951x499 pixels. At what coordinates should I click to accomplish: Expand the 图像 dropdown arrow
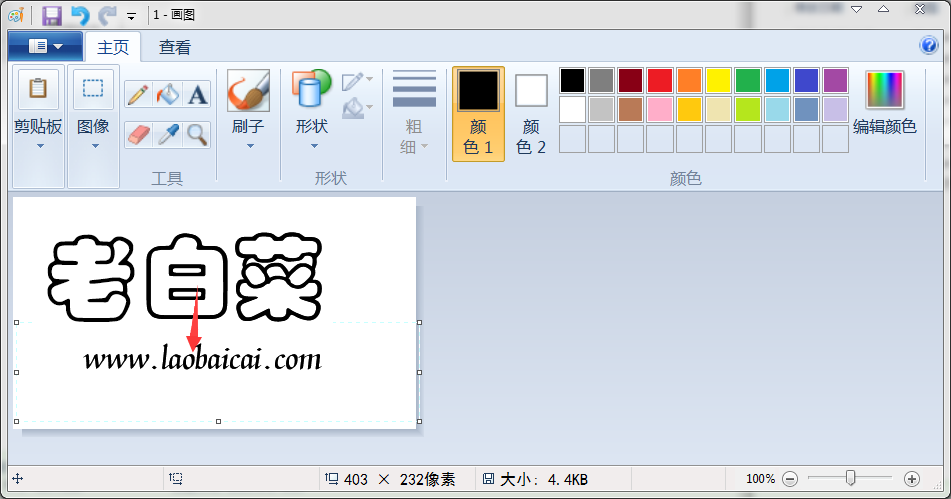pyautogui.click(x=95, y=146)
